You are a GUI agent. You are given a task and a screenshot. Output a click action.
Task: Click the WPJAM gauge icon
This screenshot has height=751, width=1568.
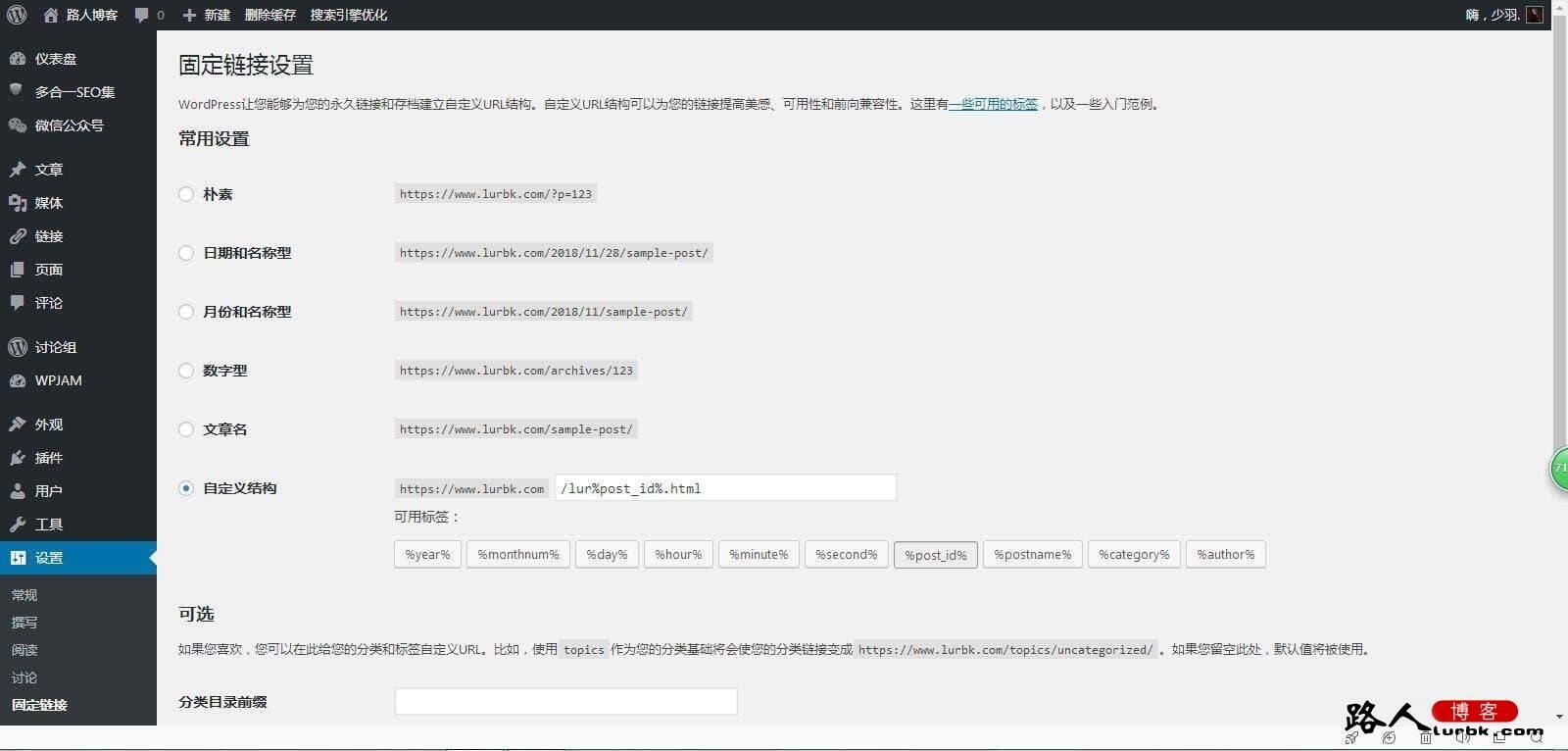coord(18,380)
